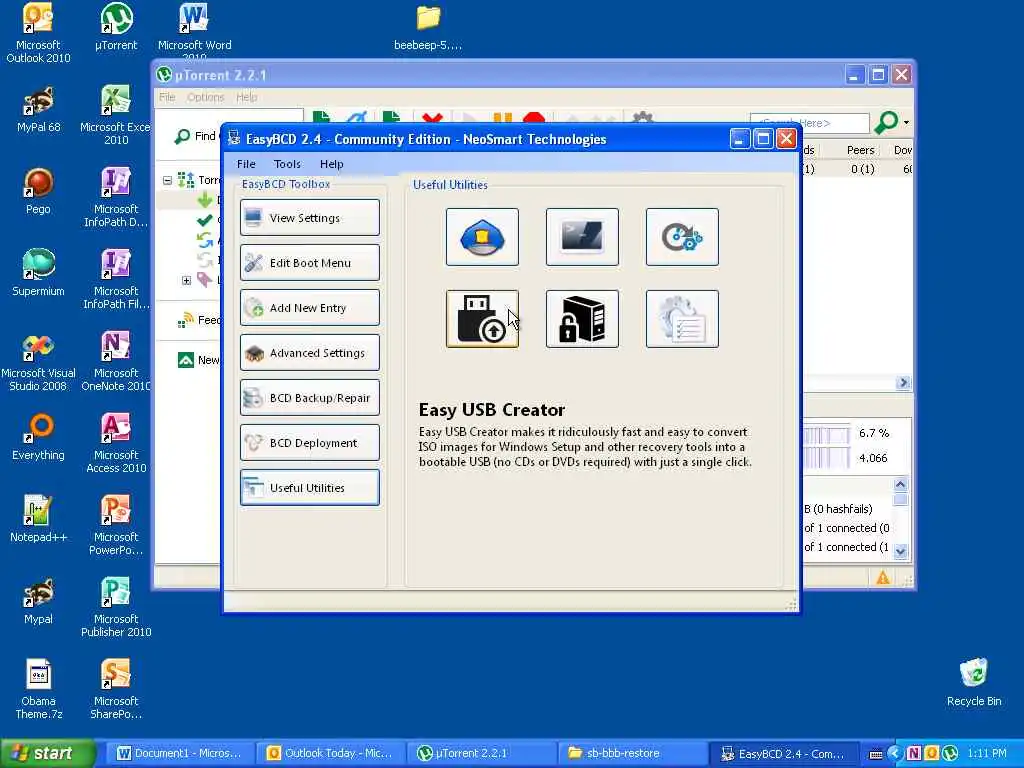Collapse the Torrents tree in uTorrent sidebar
Image resolution: width=1024 pixels, height=768 pixels.
[x=167, y=180]
